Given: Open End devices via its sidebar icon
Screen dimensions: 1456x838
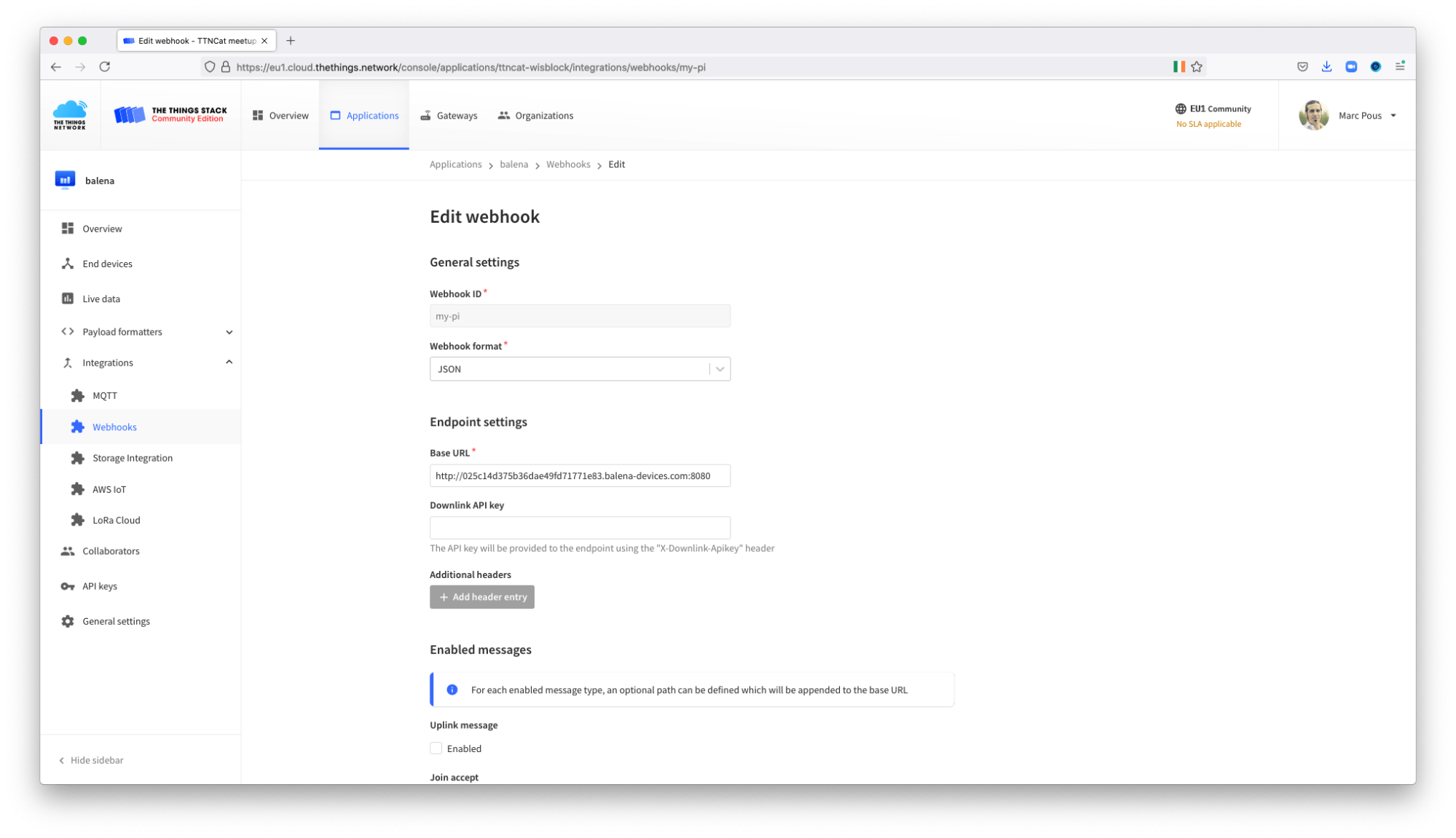Looking at the screenshot, I should point(68,264).
